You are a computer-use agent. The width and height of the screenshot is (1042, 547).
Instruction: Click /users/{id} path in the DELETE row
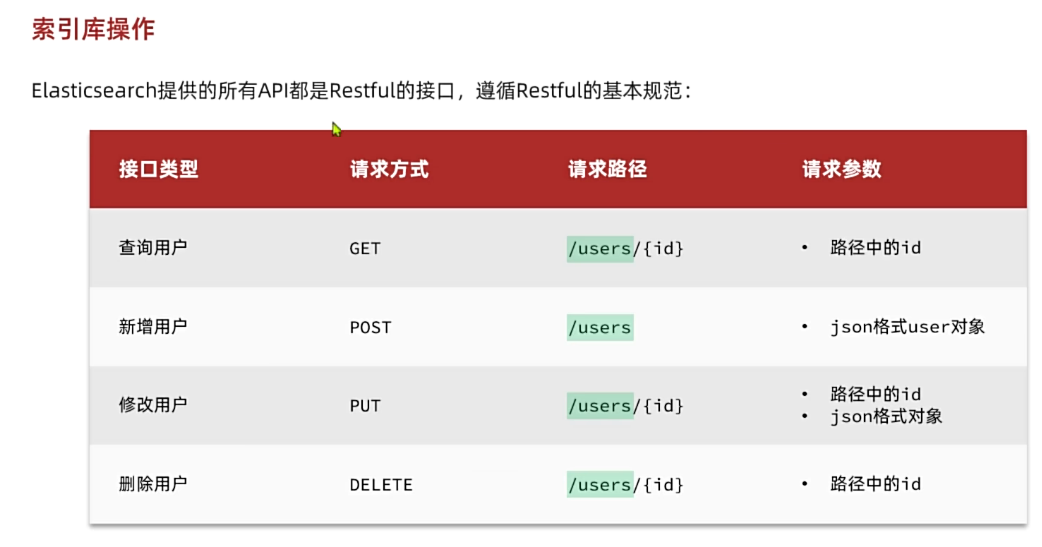pos(625,485)
